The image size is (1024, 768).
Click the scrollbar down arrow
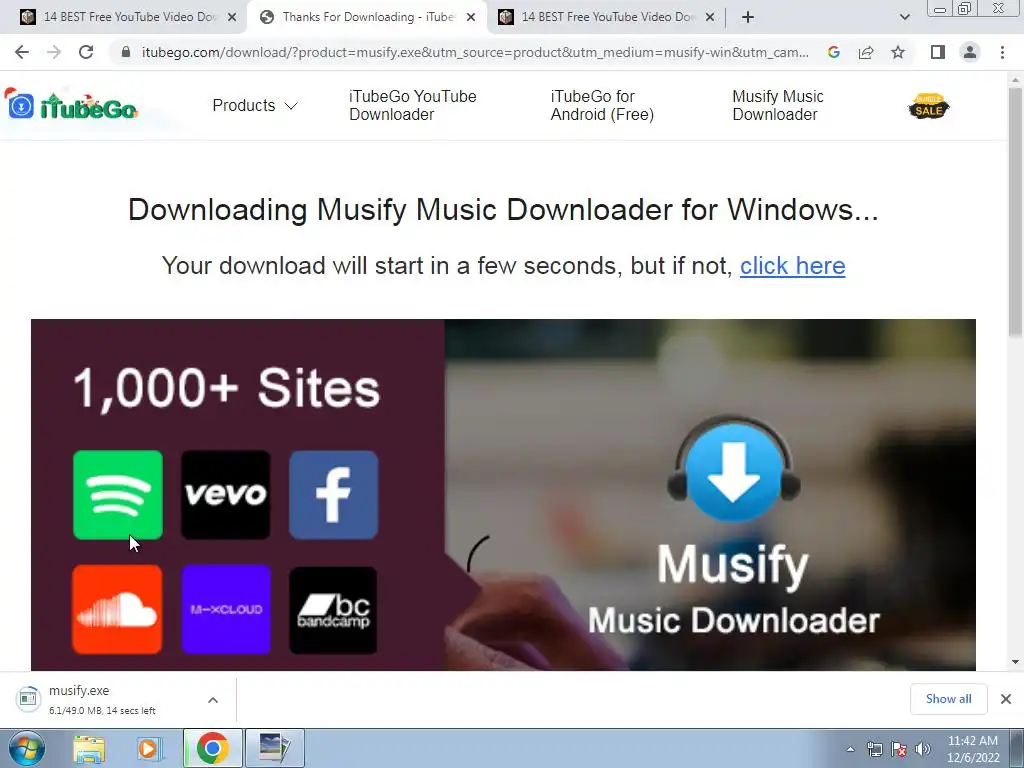tap(1015, 662)
